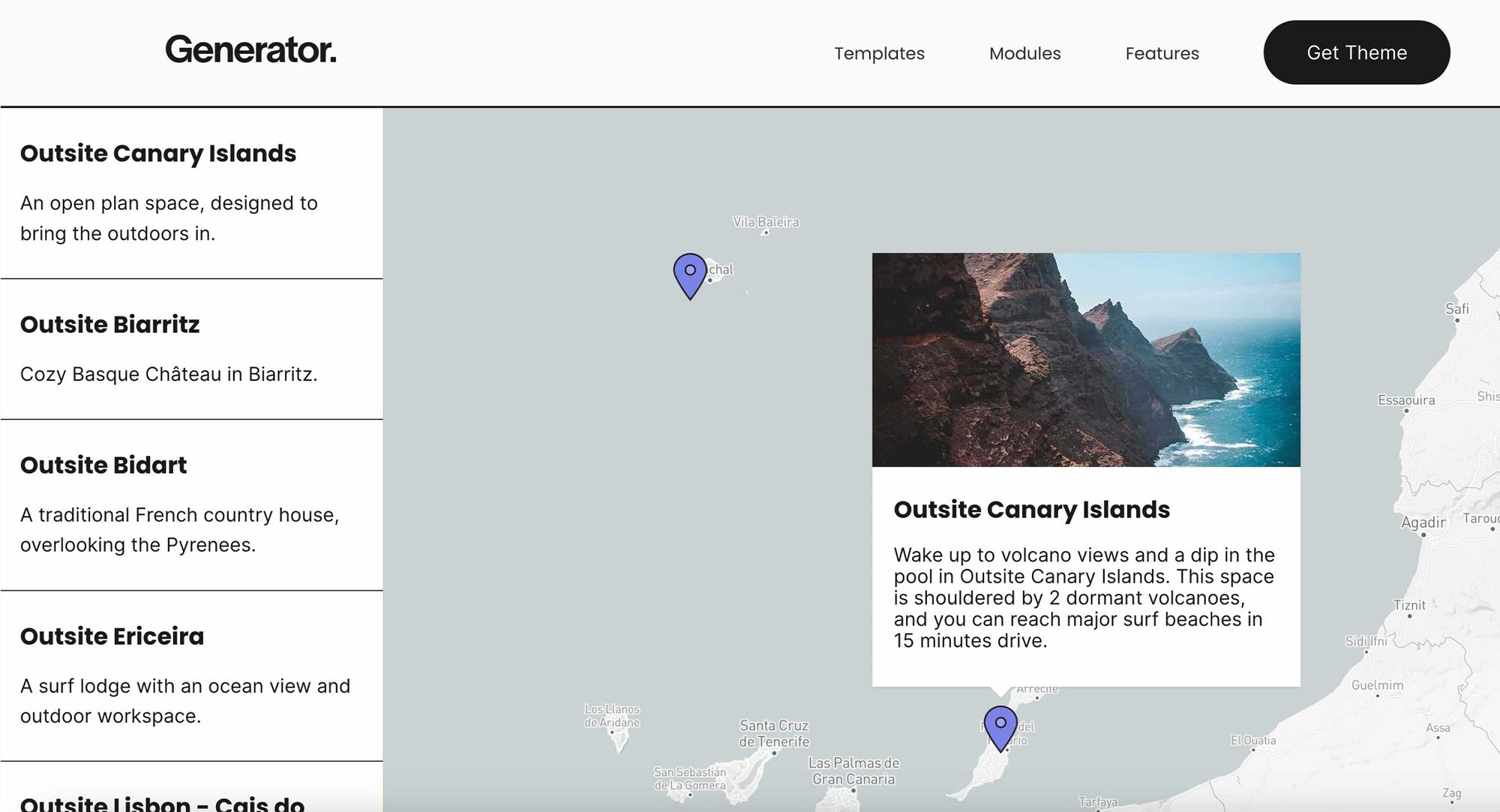Open the Features menu item
Image resolution: width=1500 pixels, height=812 pixels.
pos(1162,53)
